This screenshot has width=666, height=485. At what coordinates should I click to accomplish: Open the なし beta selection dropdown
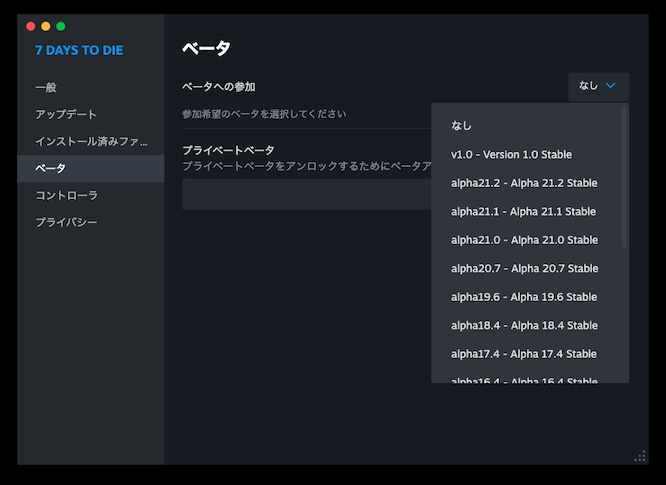click(x=598, y=86)
